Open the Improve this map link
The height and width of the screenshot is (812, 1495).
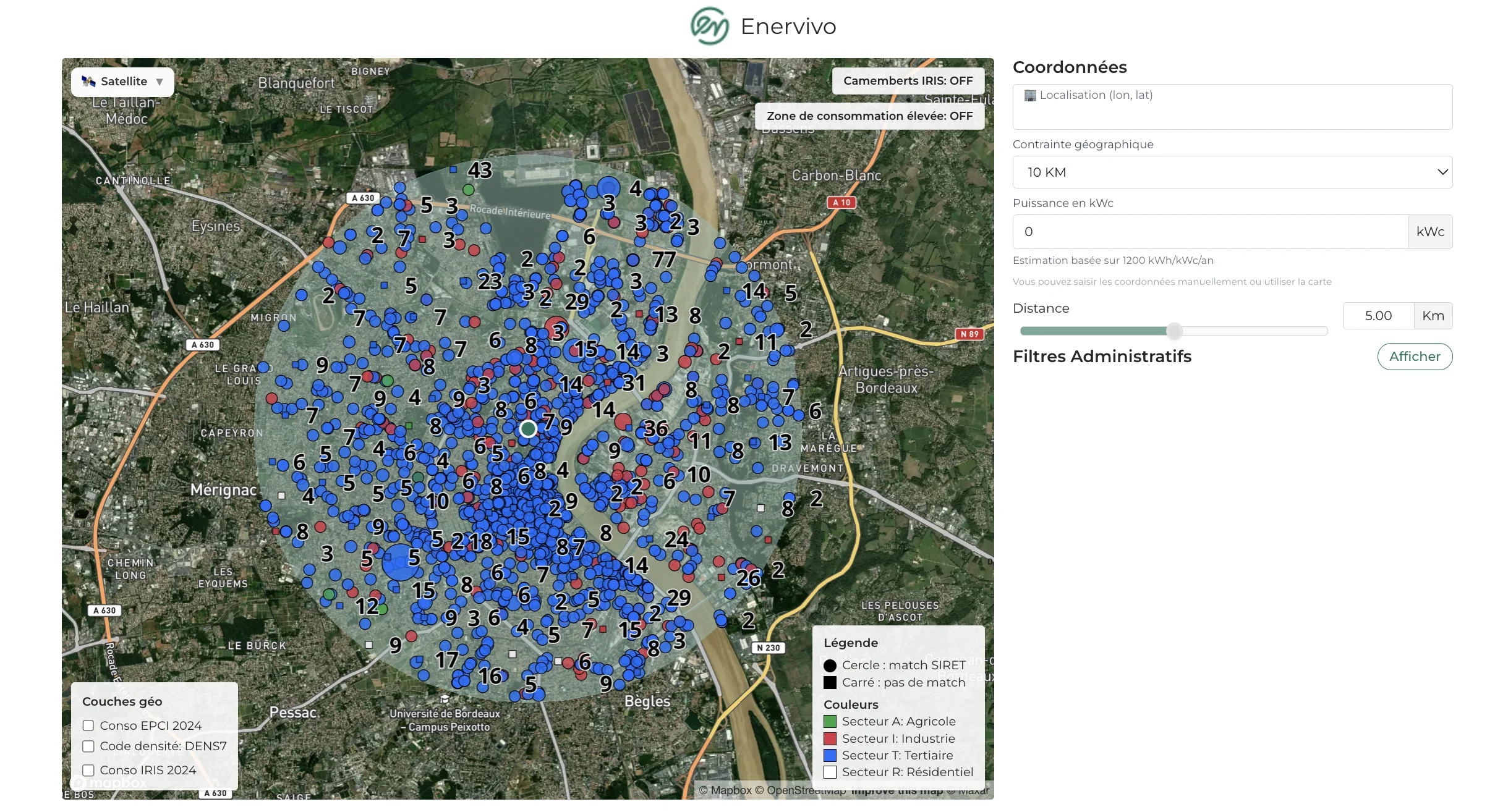pos(897,791)
